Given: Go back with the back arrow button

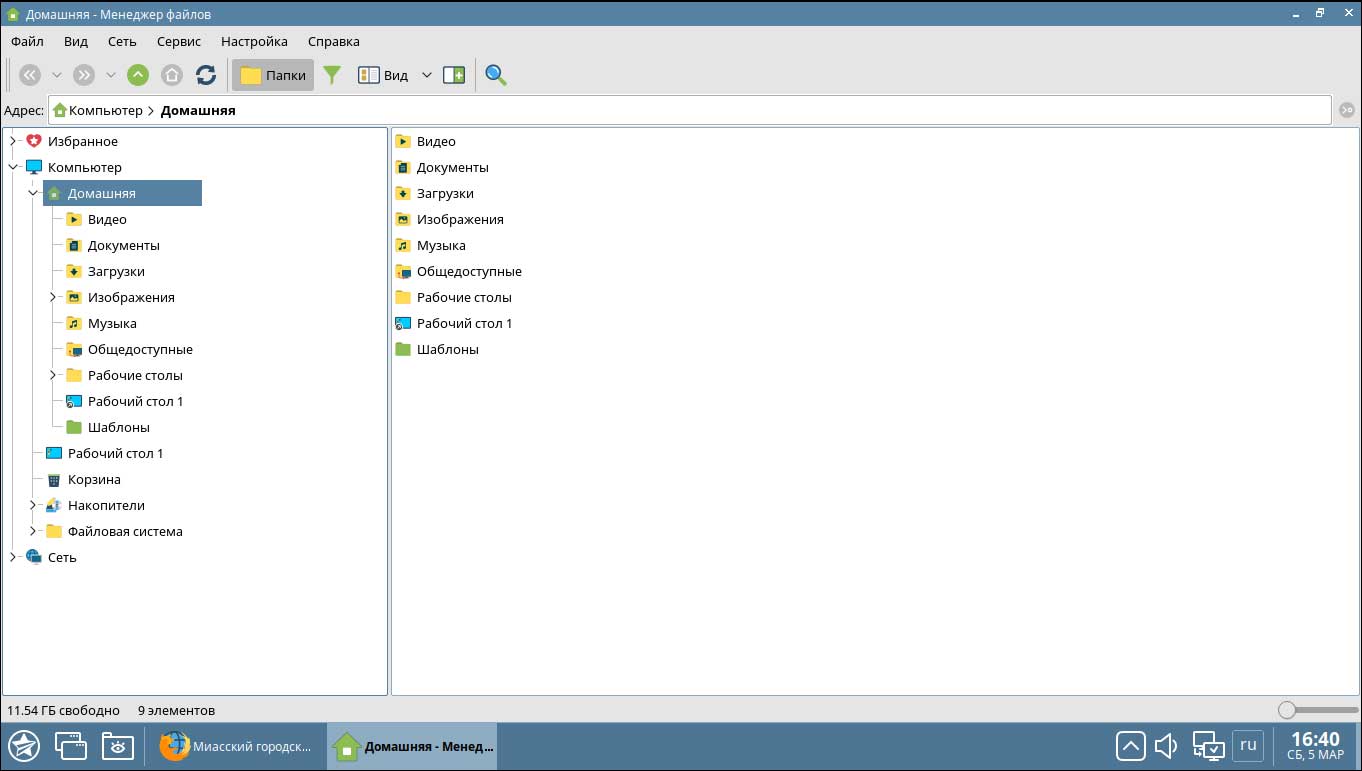Looking at the screenshot, I should (x=30, y=75).
